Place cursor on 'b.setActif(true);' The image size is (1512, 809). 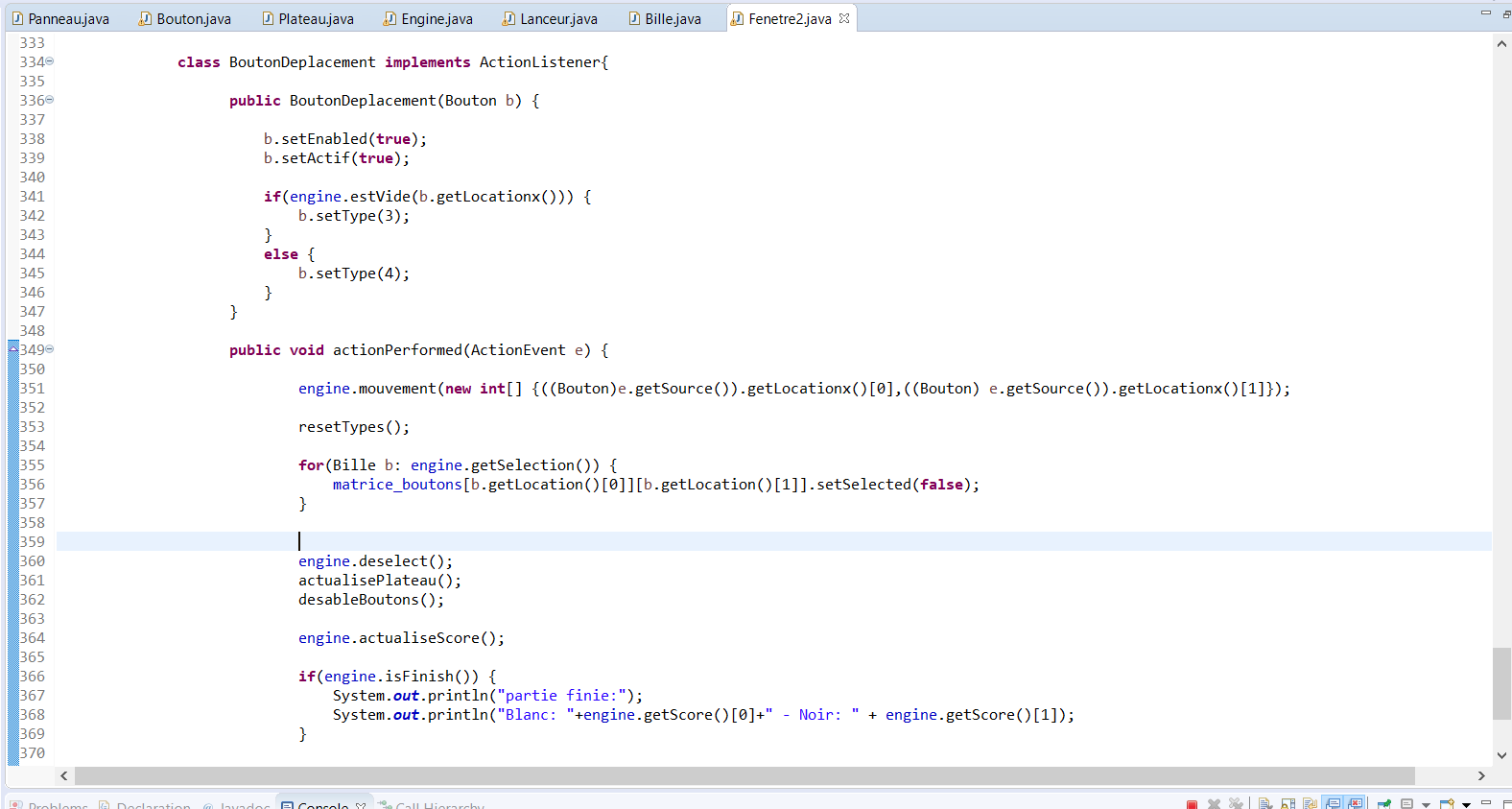[337, 157]
